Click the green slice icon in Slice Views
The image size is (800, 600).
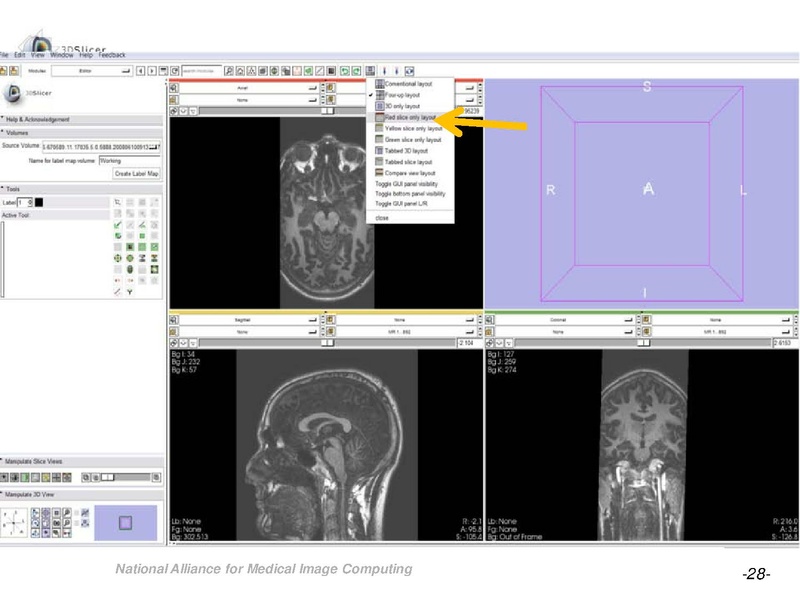25,478
